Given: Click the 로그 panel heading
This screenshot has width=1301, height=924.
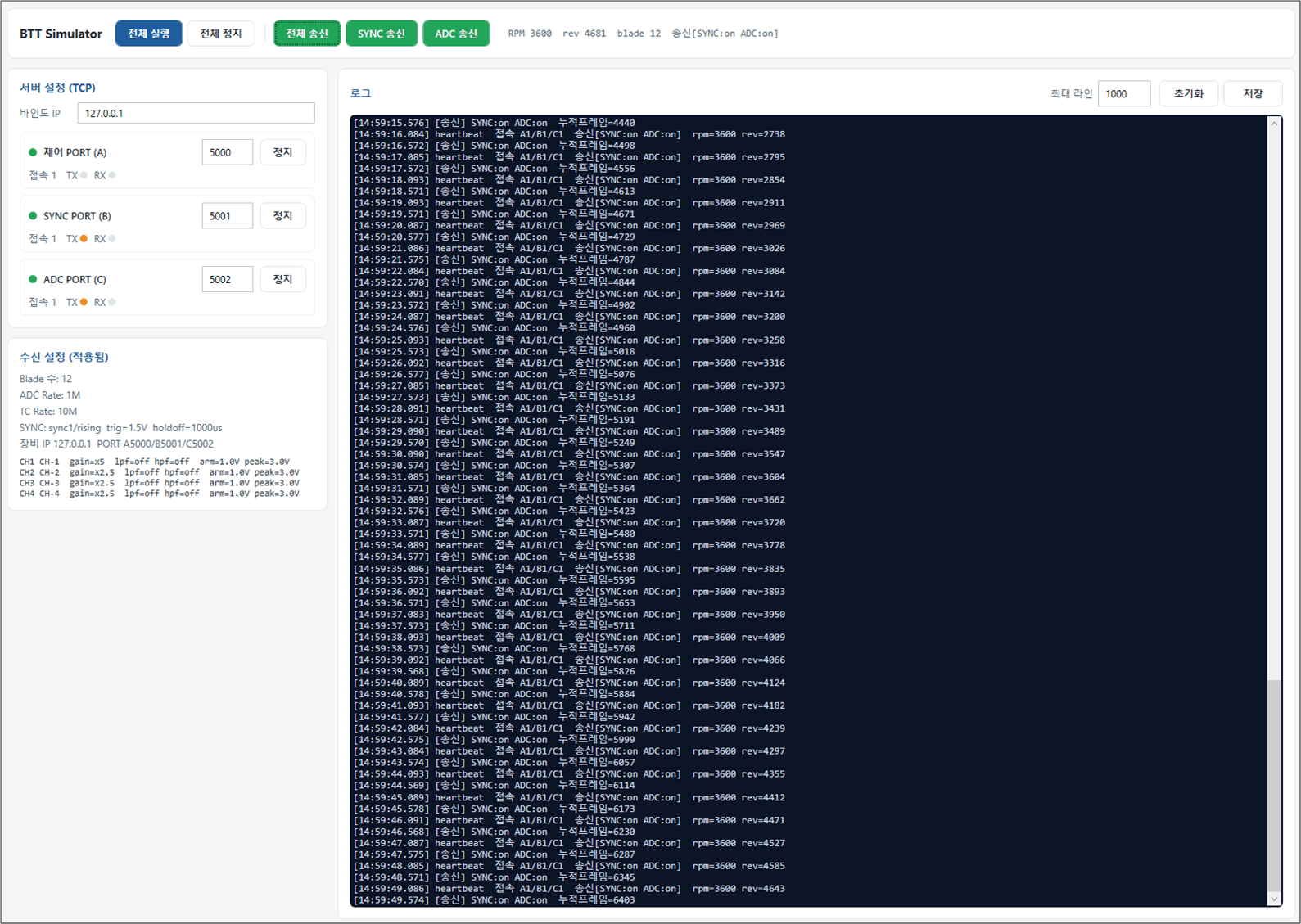Looking at the screenshot, I should click(x=360, y=93).
